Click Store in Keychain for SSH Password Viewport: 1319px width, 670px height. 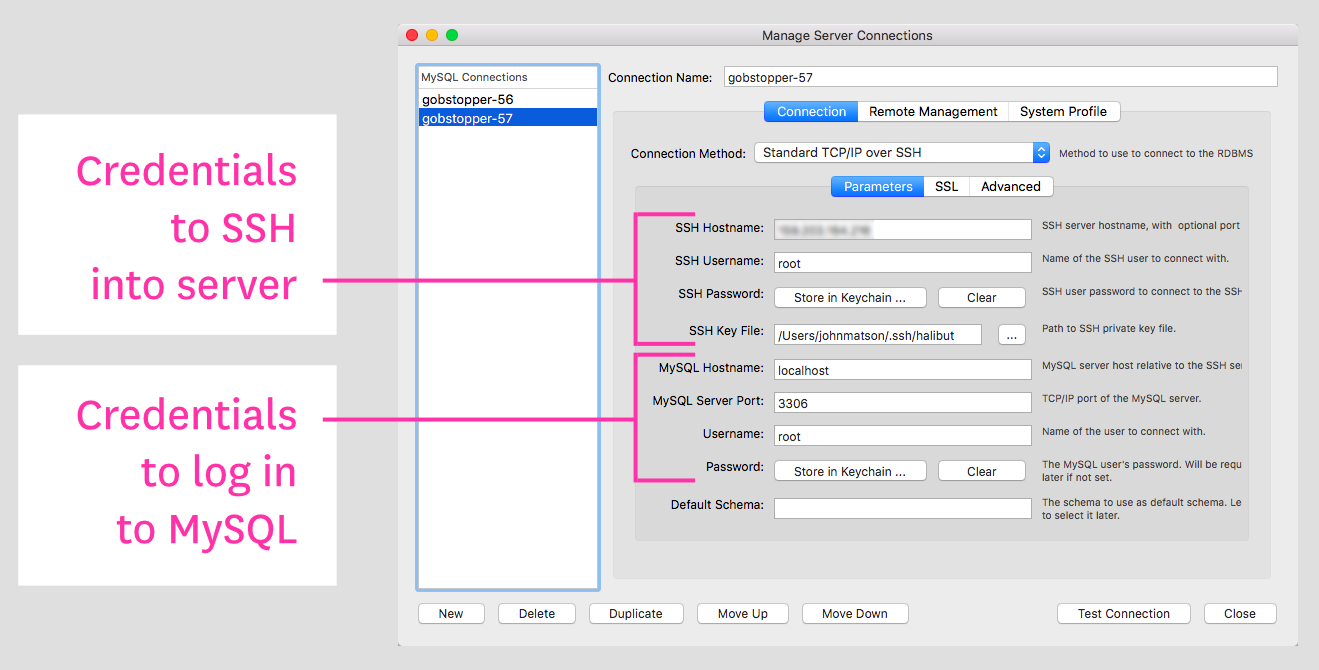tap(849, 298)
